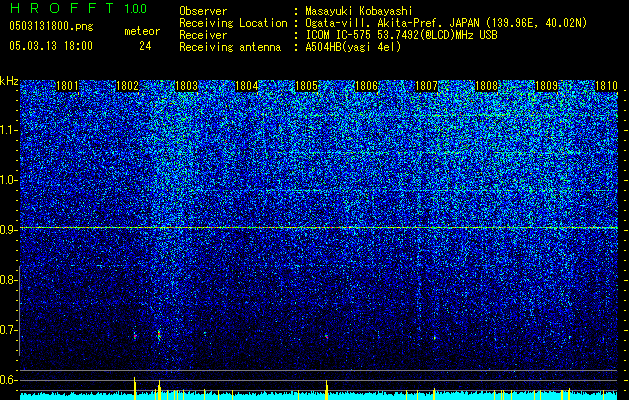Image resolution: width=629 pixels, height=400 pixels.
Task: Click the ICOM IC-575 receiver text
Action: (401, 35)
